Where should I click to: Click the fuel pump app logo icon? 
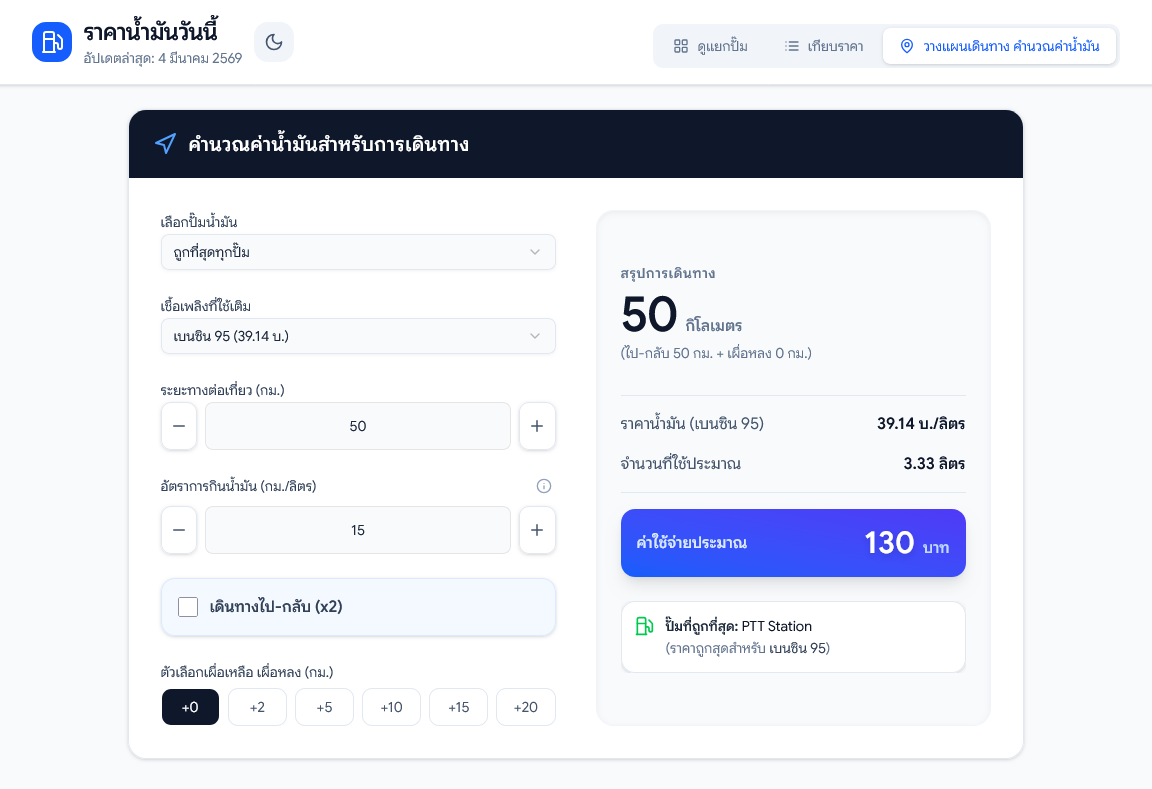click(x=52, y=42)
